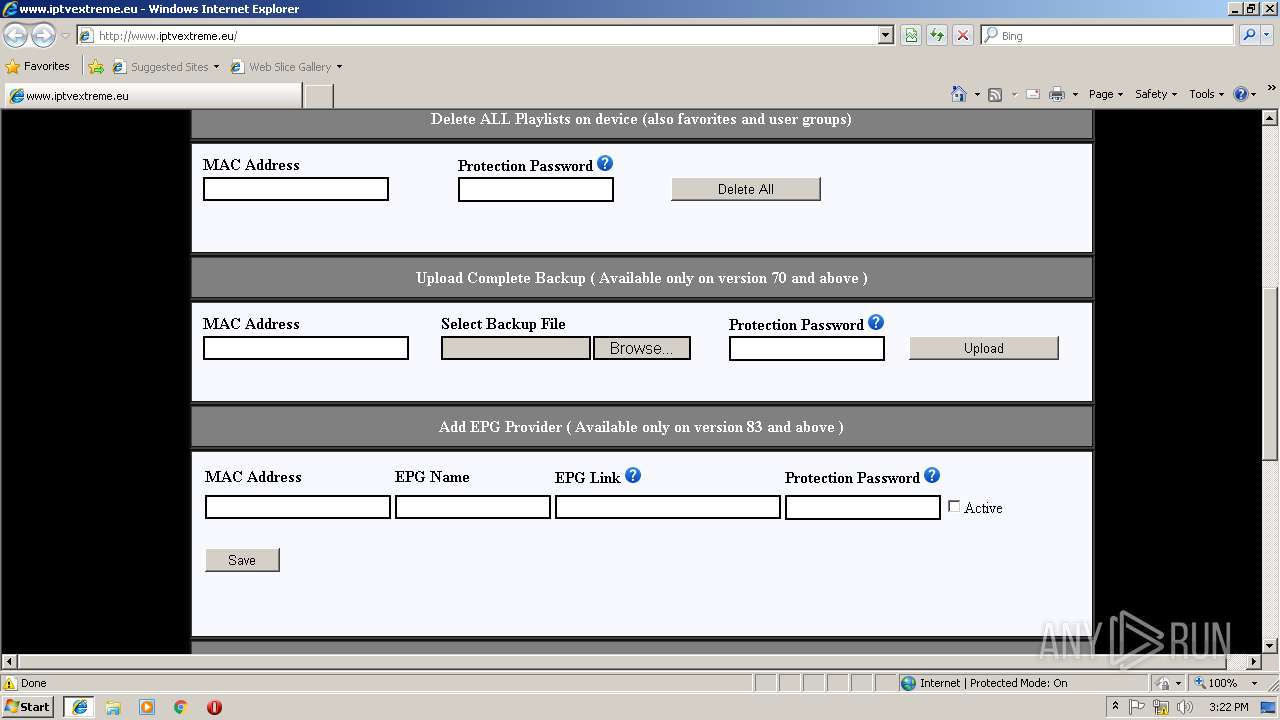Image resolution: width=1280 pixels, height=720 pixels.
Task: Click help icon beside EPG Protection Password
Action: point(932,476)
